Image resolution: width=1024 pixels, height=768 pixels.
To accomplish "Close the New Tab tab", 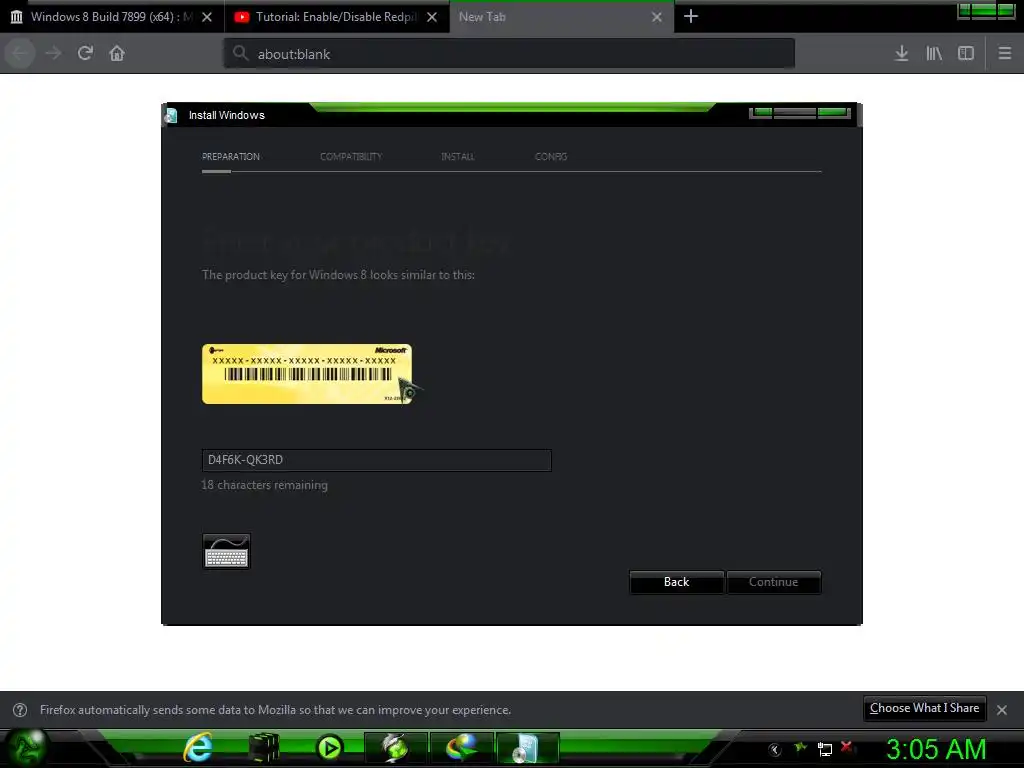I will (657, 17).
